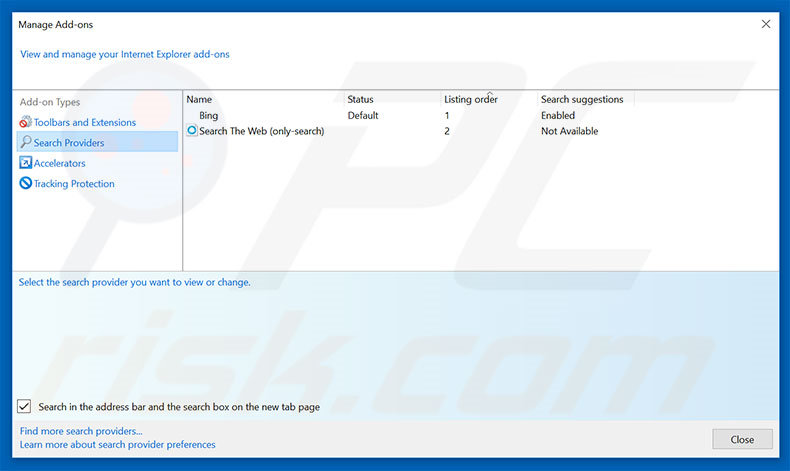Image resolution: width=790 pixels, height=471 pixels.
Task: Switch to Tracking Protection category
Action: pyautogui.click(x=74, y=184)
